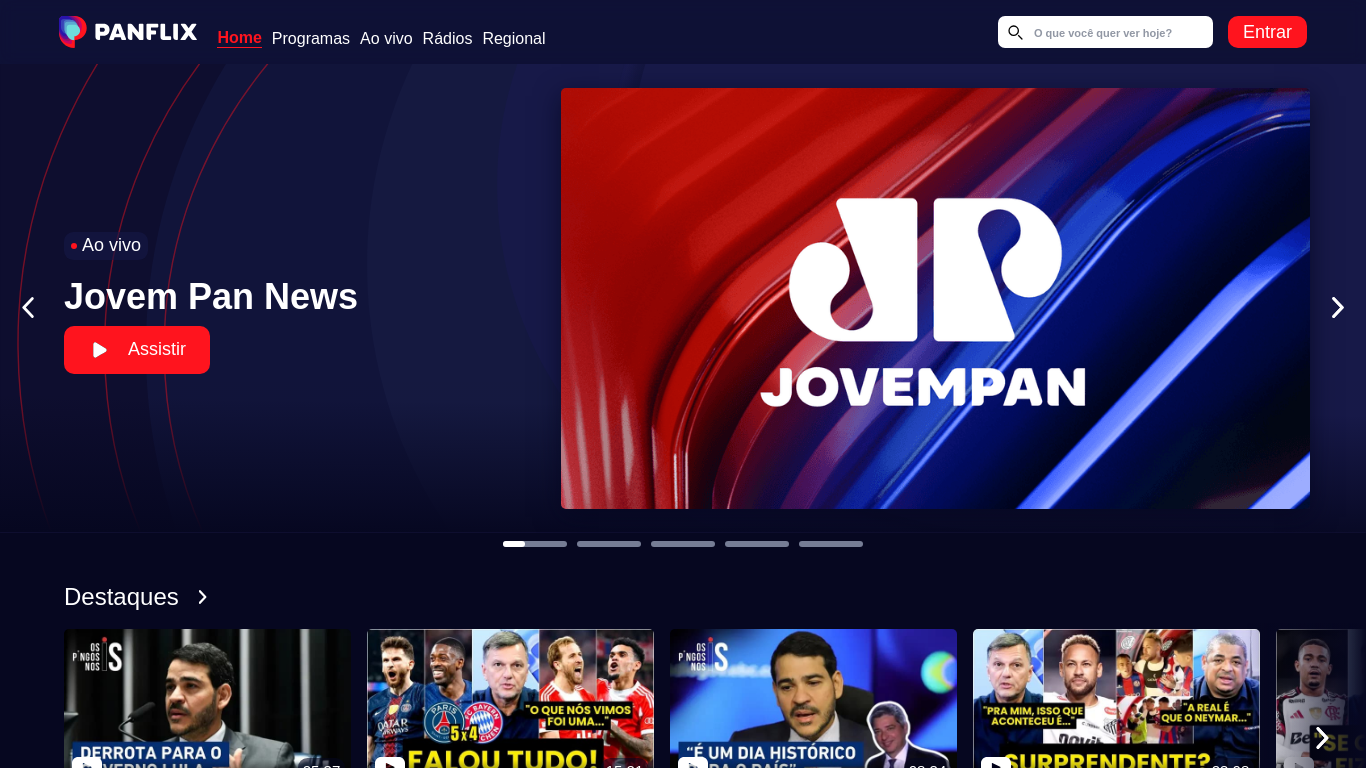Open the Programas menu item

click(x=311, y=38)
